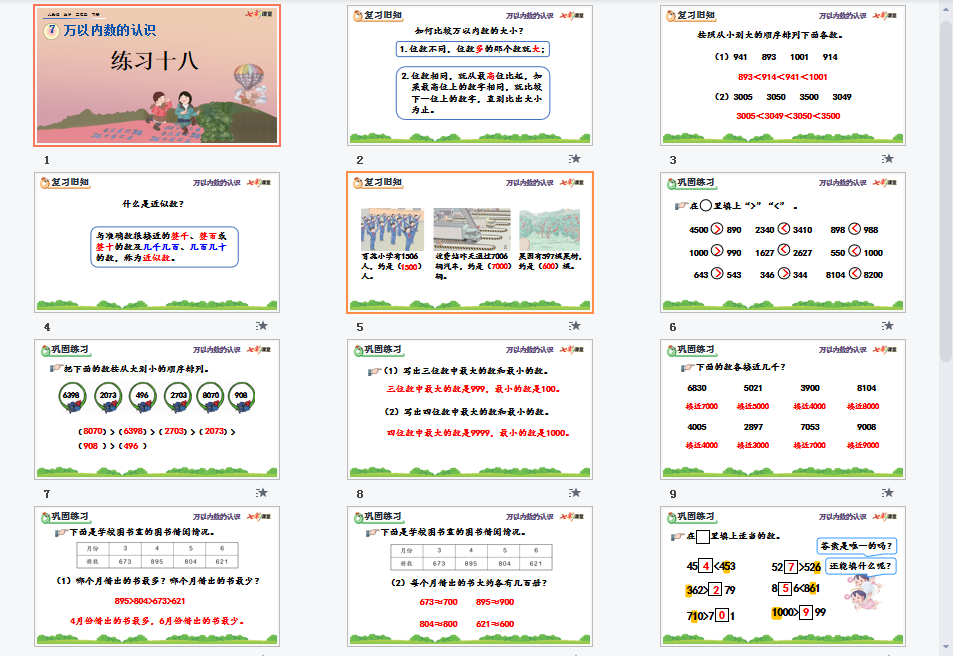This screenshot has width=953, height=656.
Task: Click slide number label 5
Action: 360,327
